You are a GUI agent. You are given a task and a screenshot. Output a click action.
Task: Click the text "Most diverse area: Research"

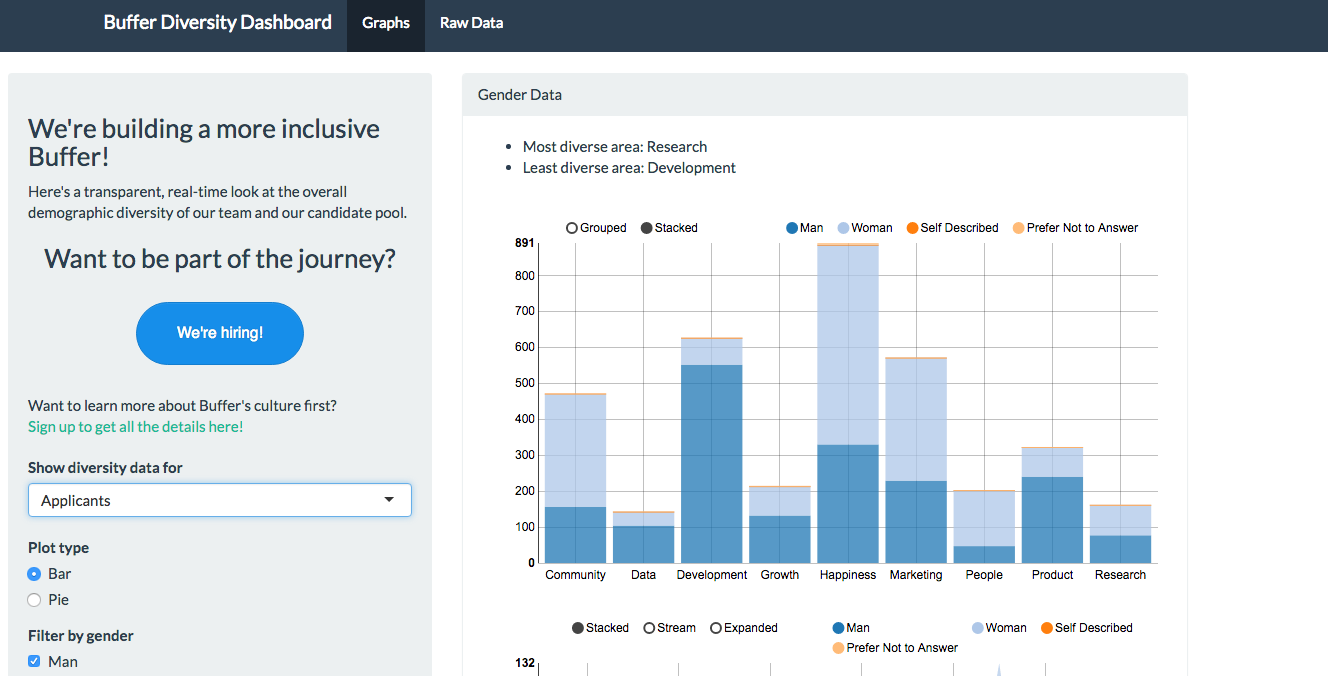click(615, 147)
